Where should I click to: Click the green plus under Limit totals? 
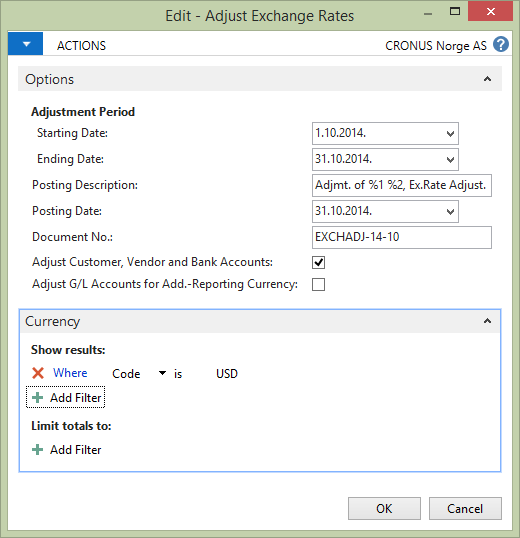pos(37,449)
